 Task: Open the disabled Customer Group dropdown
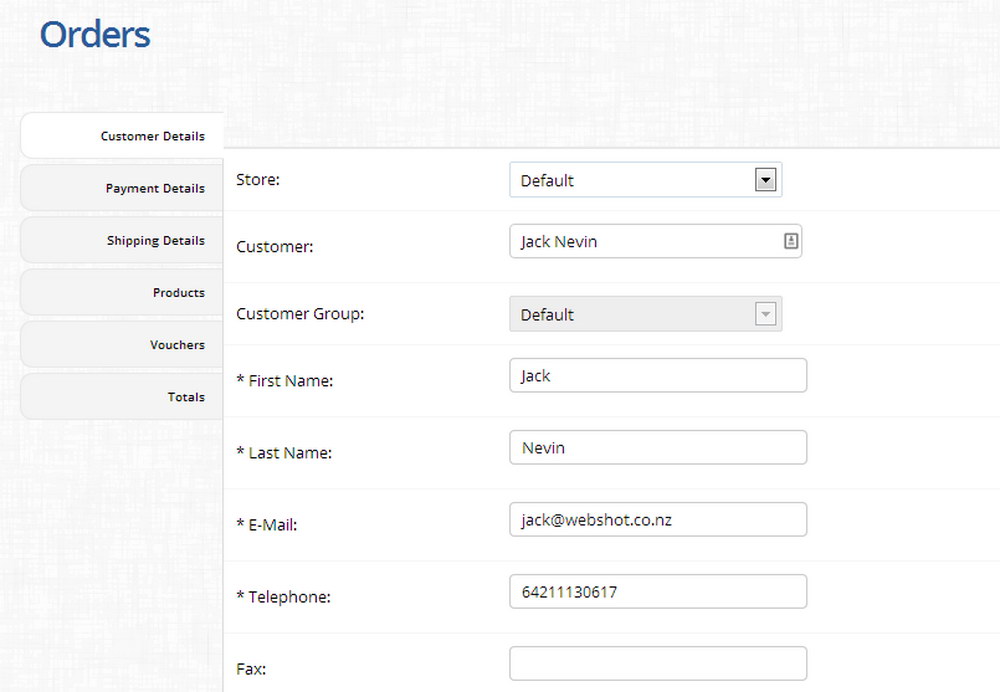pos(645,314)
